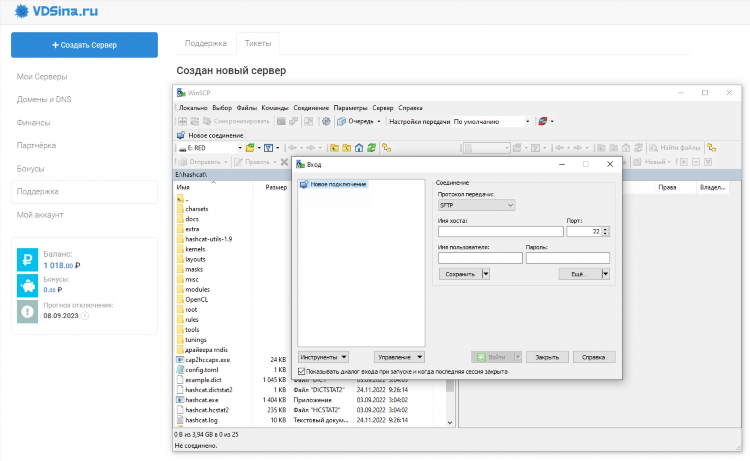The height and width of the screenshot is (461, 750).
Task: Click the question mark next to 08.09.2023
Action: 85,316
